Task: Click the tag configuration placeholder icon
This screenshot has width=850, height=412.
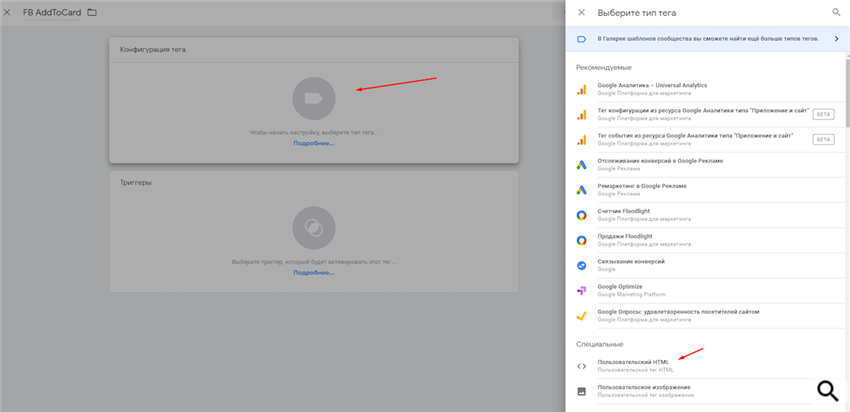Action: point(314,99)
